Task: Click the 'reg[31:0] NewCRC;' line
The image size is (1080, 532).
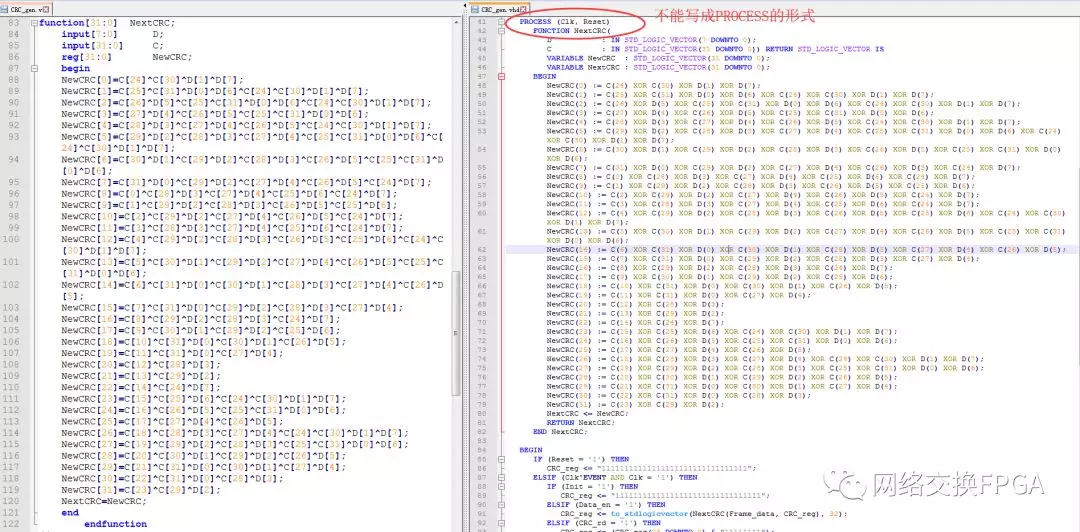Action: click(127, 57)
